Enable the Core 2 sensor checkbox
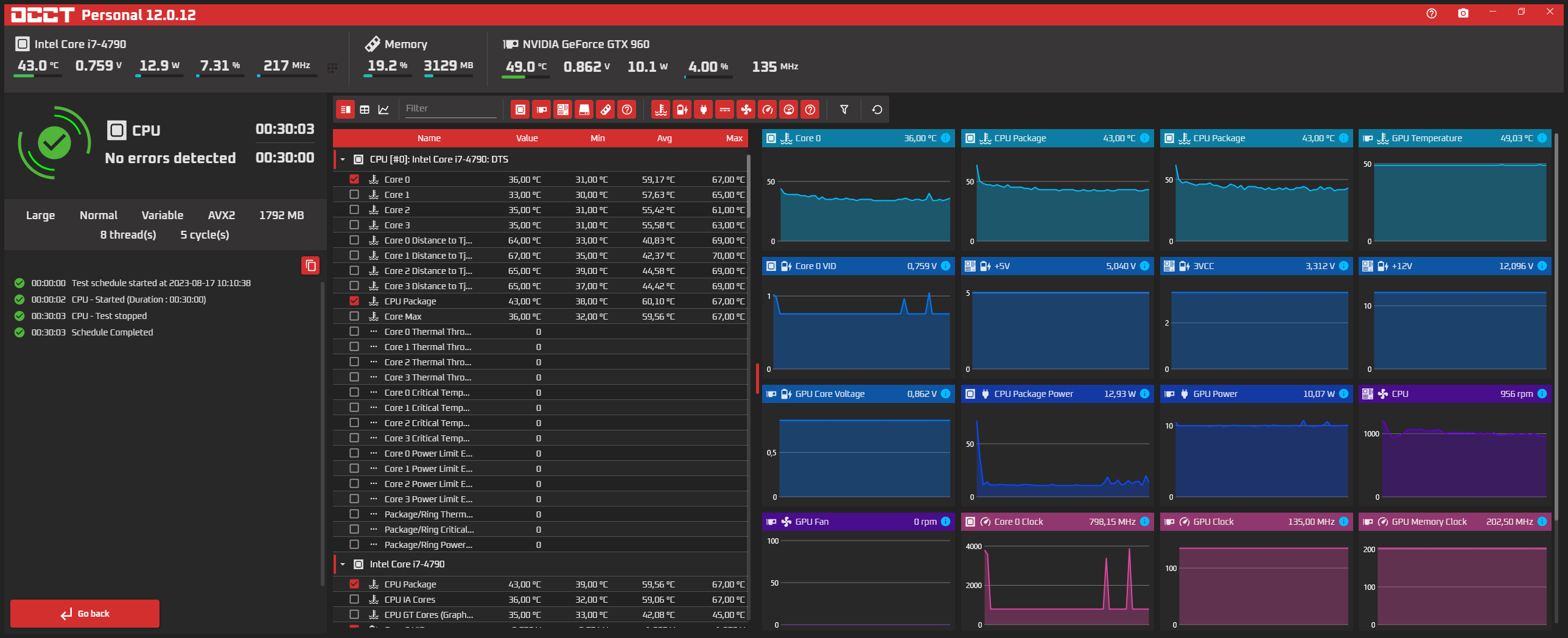The image size is (1568, 638). [x=354, y=210]
